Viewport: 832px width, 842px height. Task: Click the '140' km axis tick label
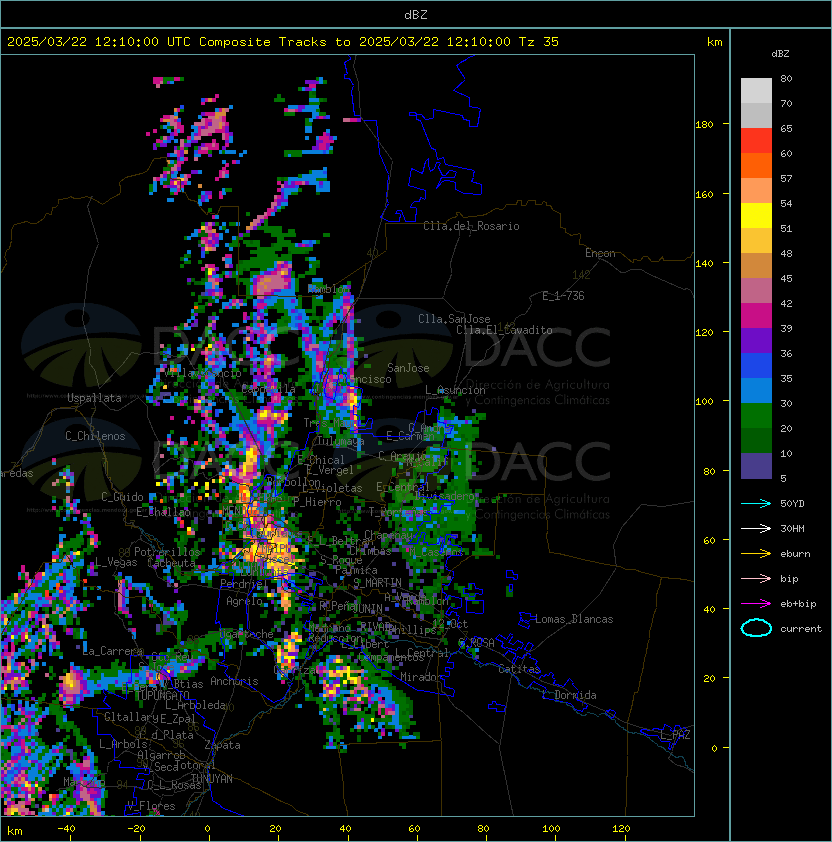(704, 263)
